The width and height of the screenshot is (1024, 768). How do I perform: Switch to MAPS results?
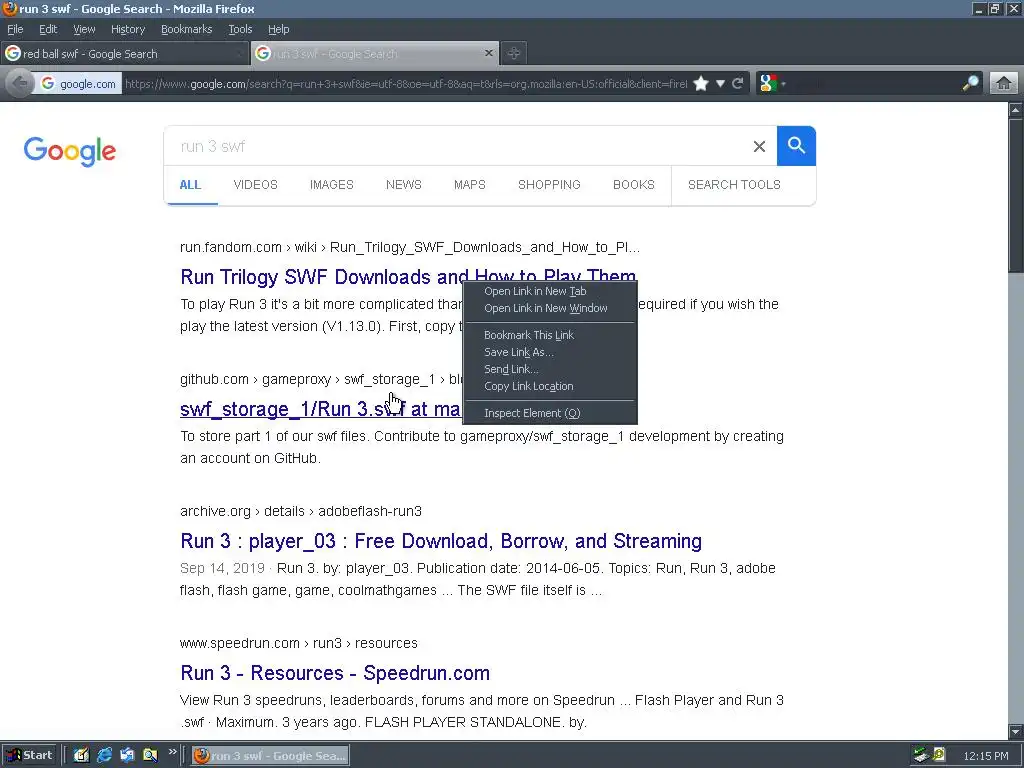pos(470,185)
